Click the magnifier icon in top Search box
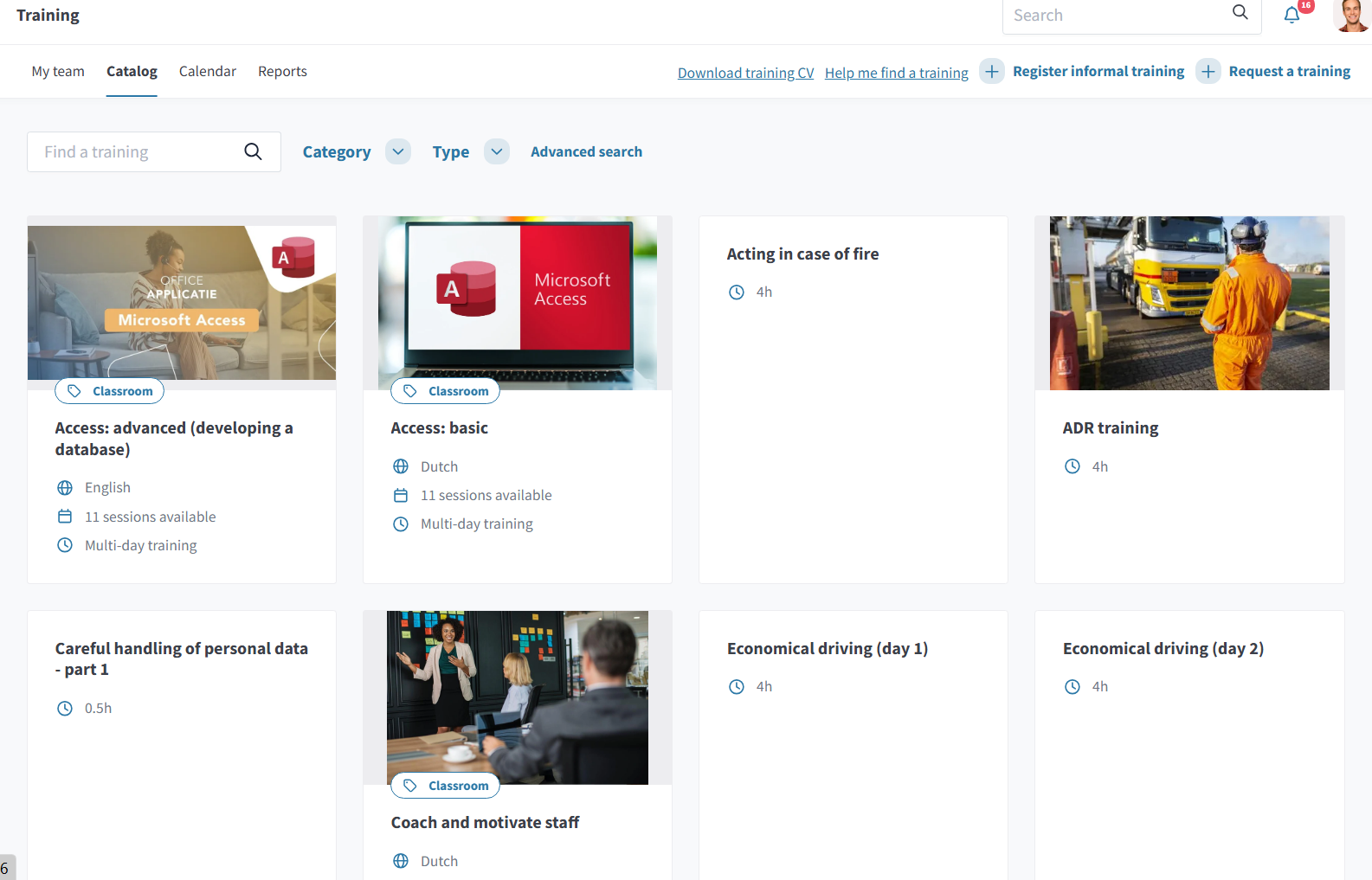Image resolution: width=1372 pixels, height=880 pixels. (1240, 12)
